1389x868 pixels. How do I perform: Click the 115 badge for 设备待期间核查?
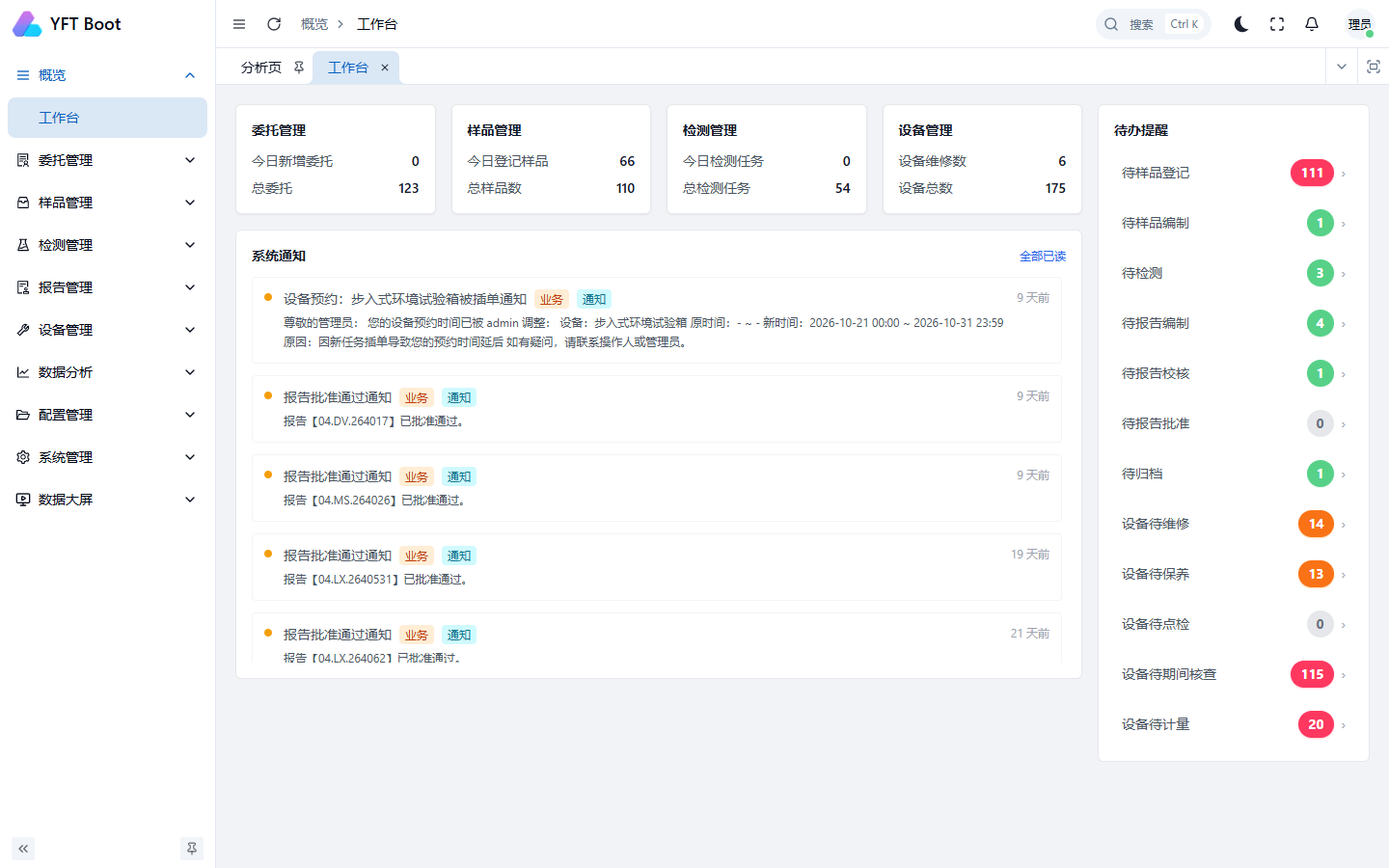[x=1312, y=674]
